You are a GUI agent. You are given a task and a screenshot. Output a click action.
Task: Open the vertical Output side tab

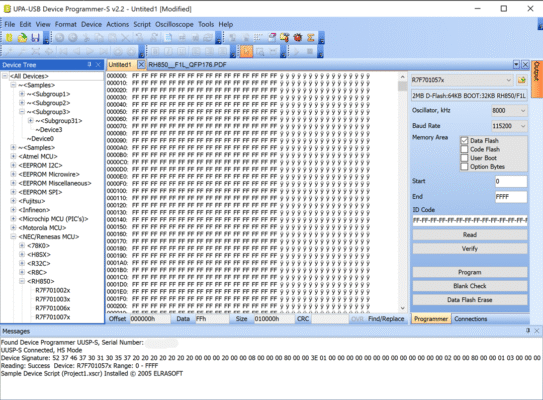point(536,79)
